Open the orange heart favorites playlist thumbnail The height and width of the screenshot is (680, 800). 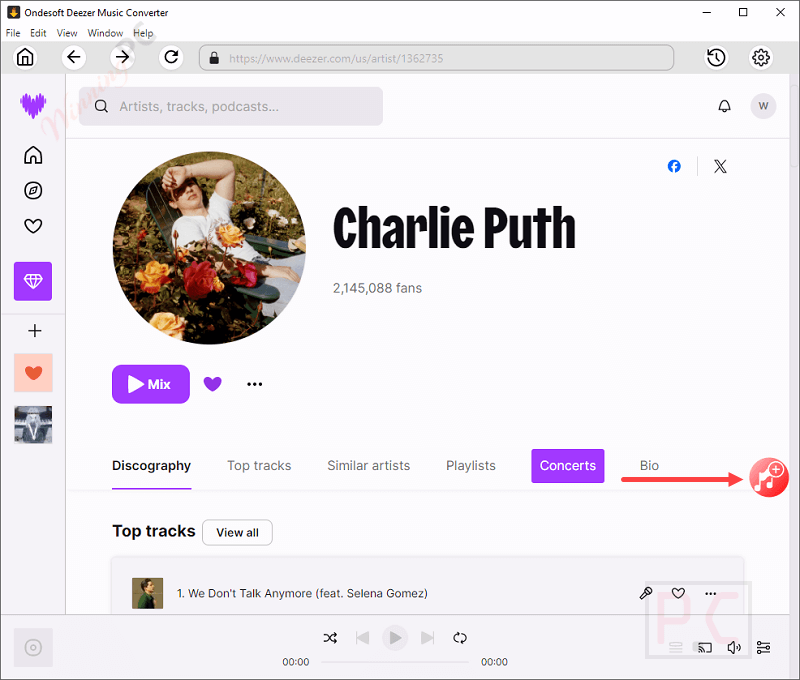pos(33,373)
